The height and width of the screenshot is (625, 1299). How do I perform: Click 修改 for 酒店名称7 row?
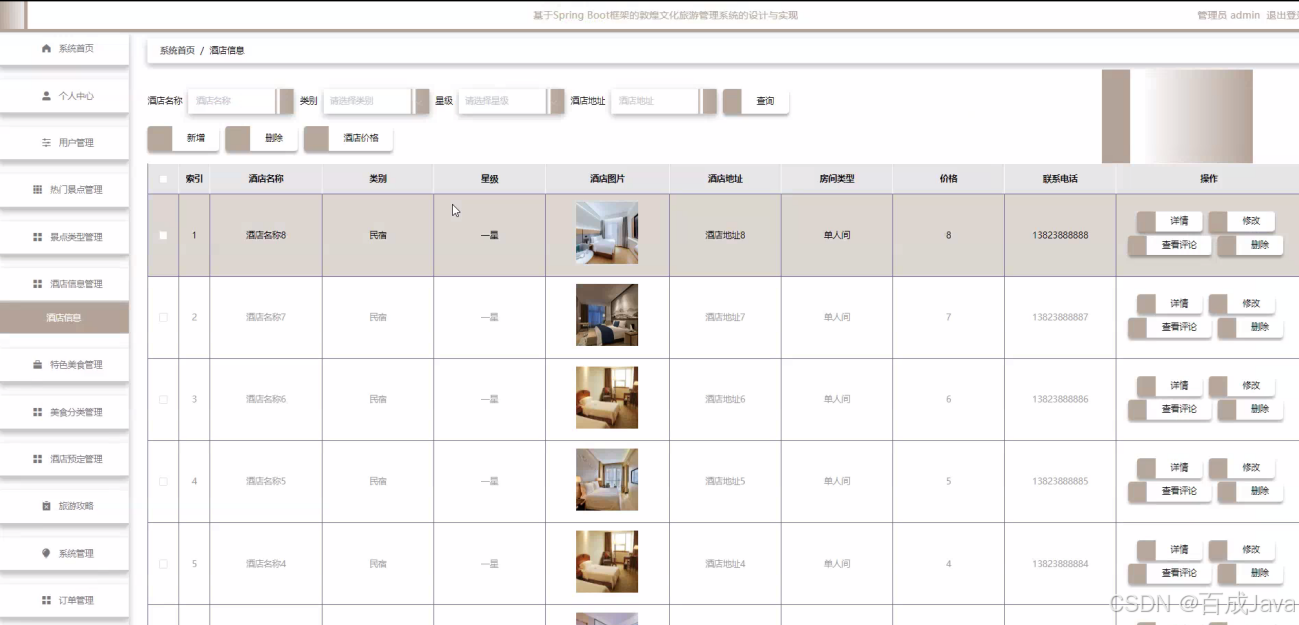click(x=1241, y=303)
